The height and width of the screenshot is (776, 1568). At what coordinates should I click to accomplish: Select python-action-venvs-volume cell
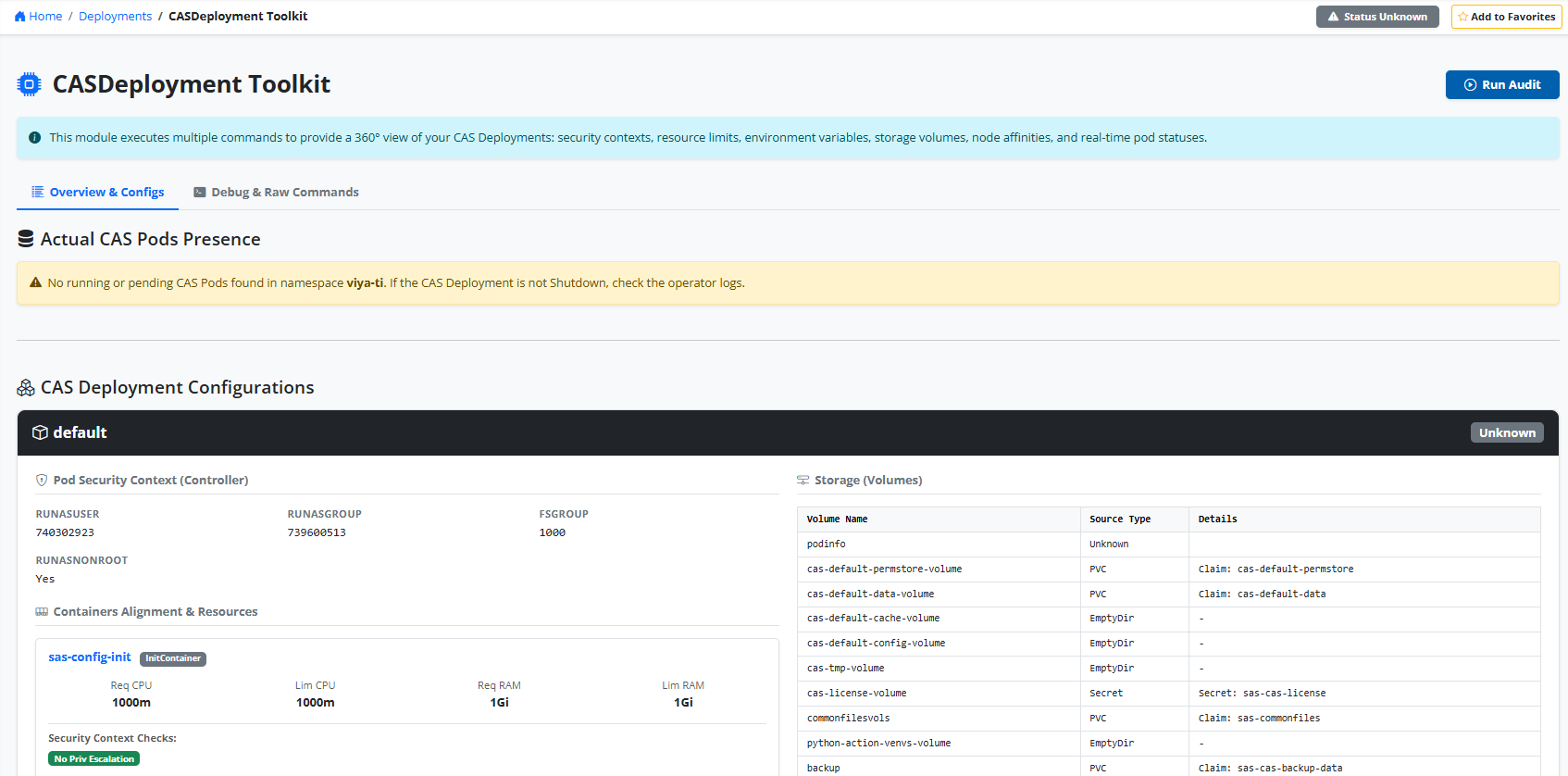coord(938,744)
